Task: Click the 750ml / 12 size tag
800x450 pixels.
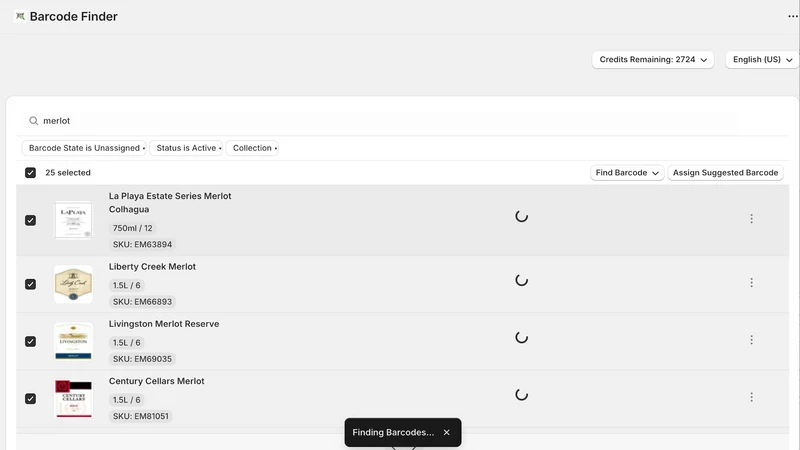Action: (x=133, y=228)
